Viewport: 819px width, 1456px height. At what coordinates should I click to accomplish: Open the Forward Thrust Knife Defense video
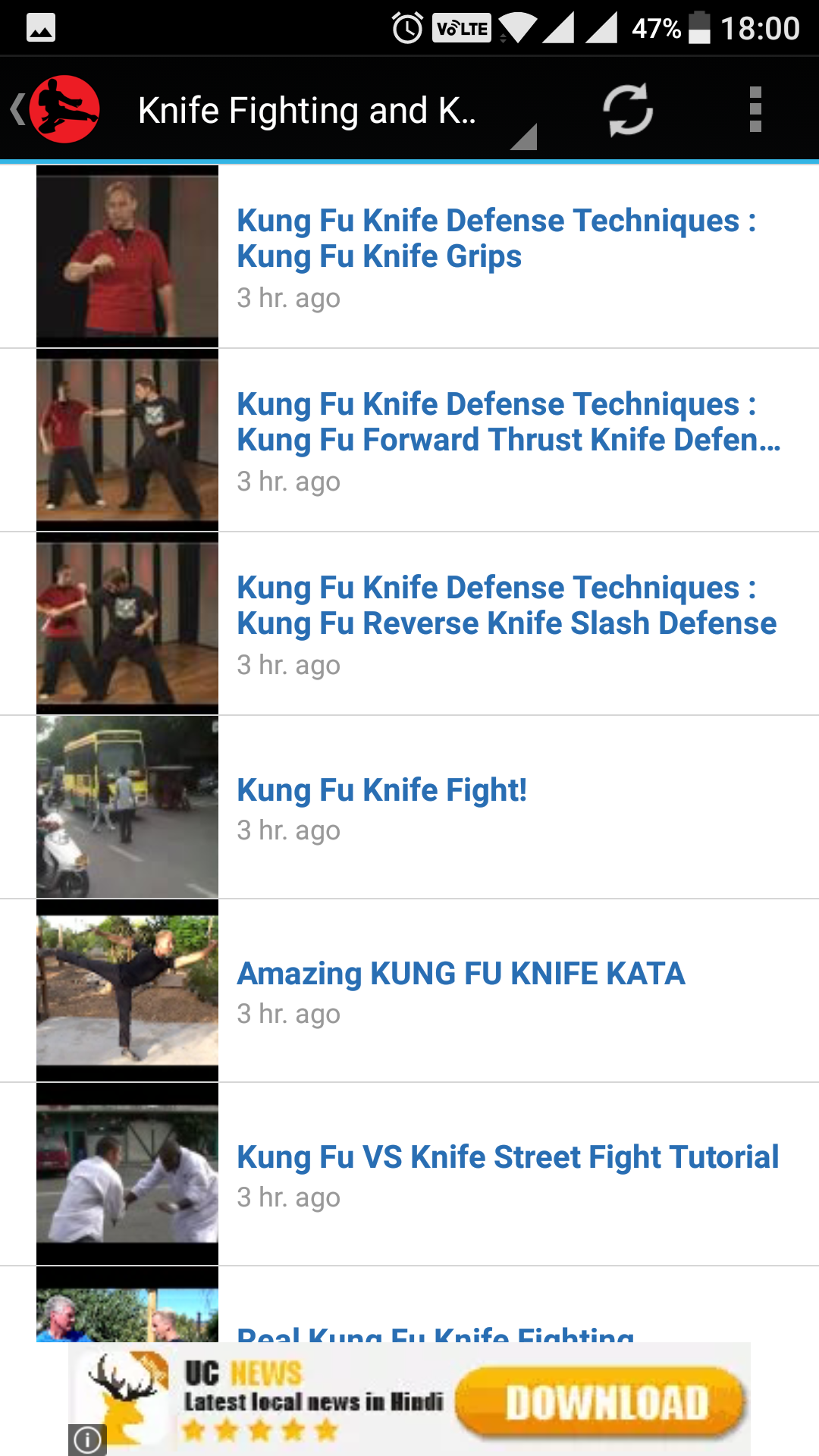pyautogui.click(x=409, y=440)
